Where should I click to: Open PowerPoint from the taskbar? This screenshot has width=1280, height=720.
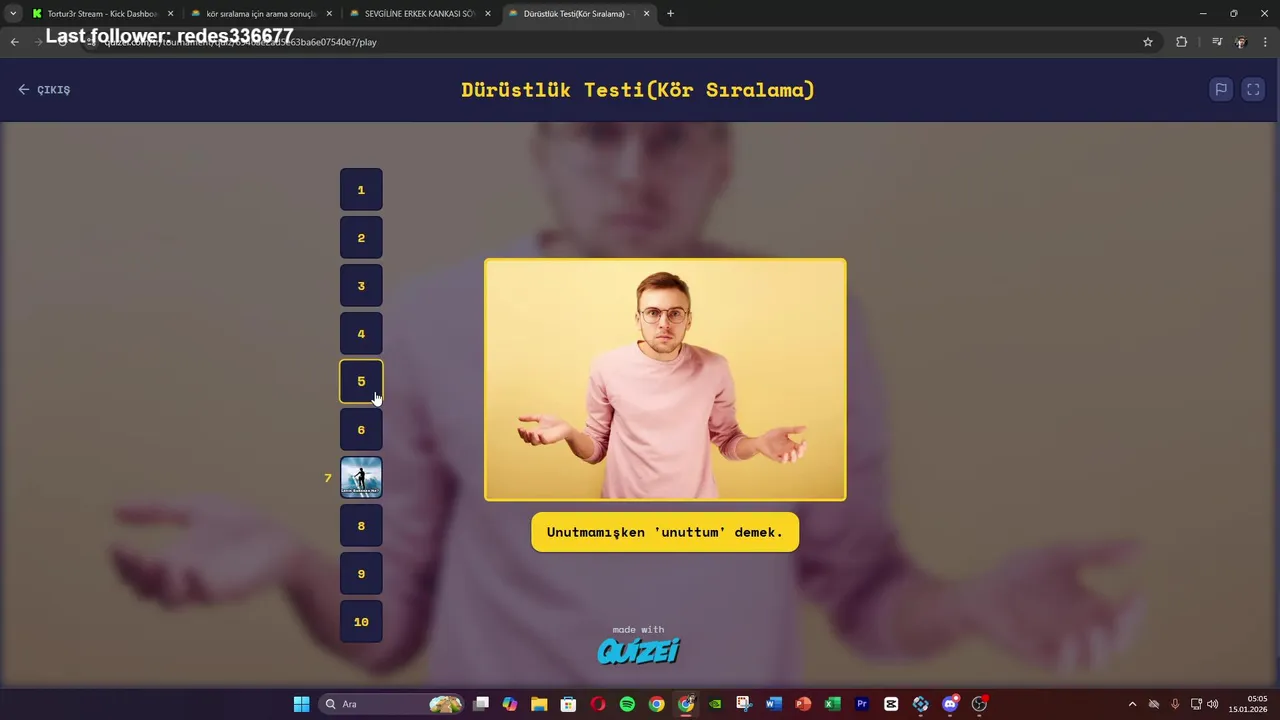click(803, 704)
